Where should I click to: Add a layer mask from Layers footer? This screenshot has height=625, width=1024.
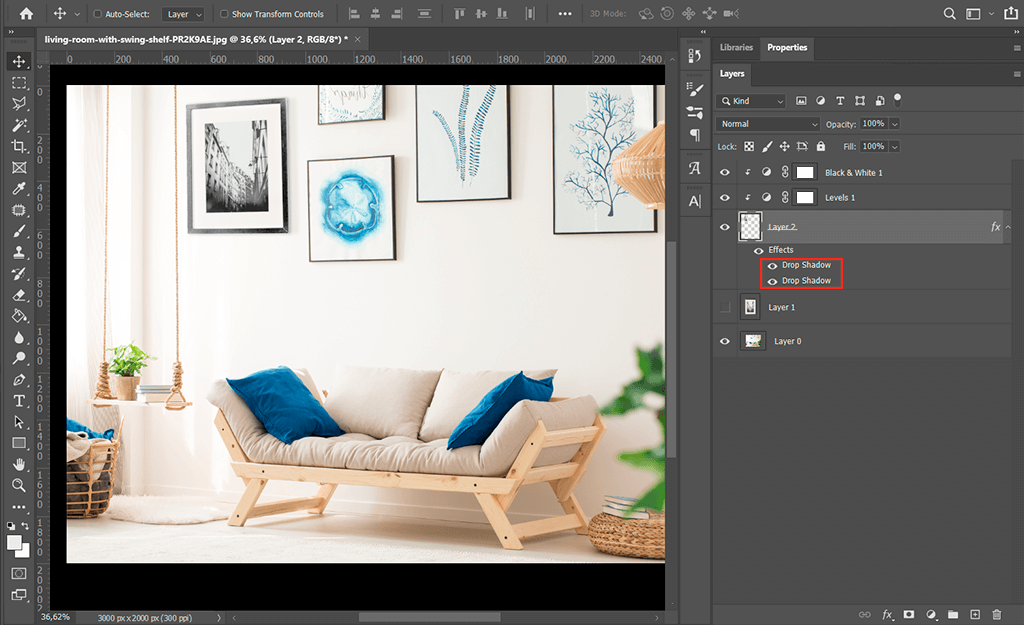[908, 614]
